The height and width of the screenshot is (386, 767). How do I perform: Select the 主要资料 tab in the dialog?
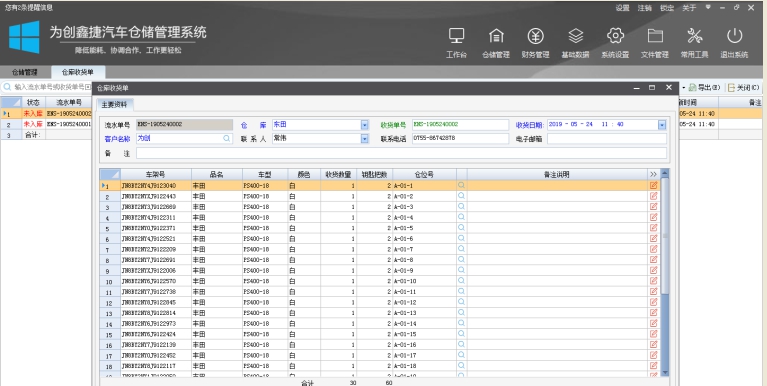114,105
